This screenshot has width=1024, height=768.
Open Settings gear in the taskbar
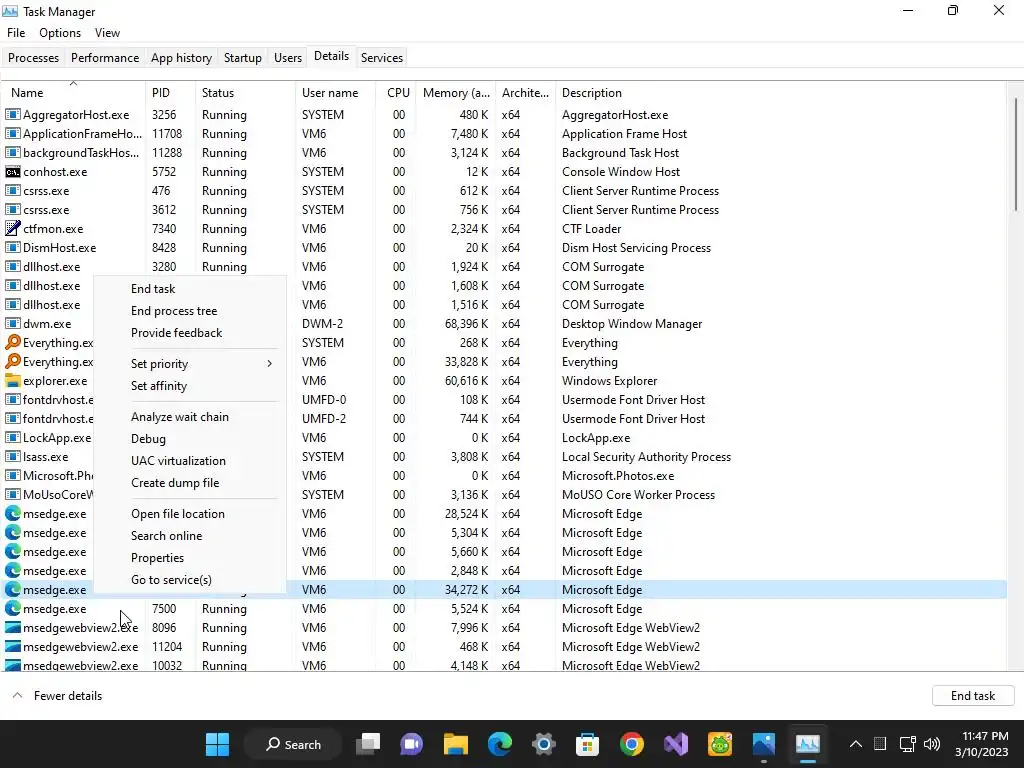[x=543, y=744]
